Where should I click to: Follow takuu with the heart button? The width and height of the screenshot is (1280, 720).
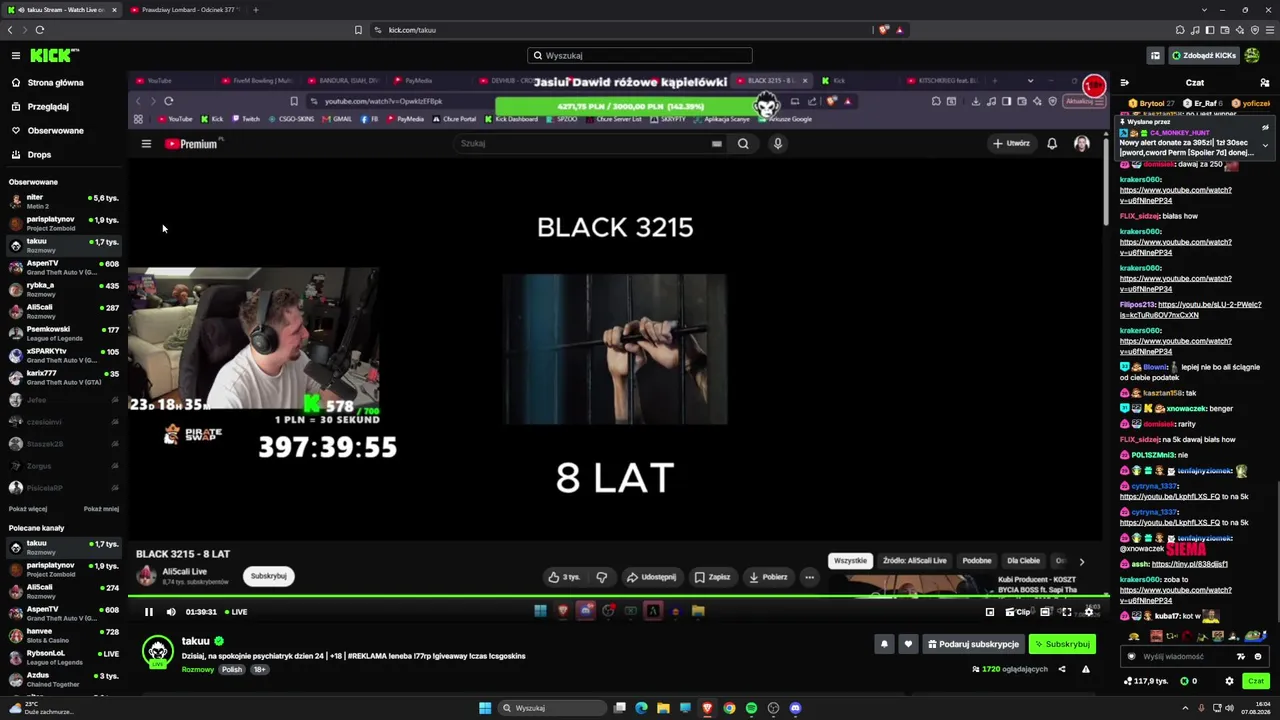coord(908,644)
